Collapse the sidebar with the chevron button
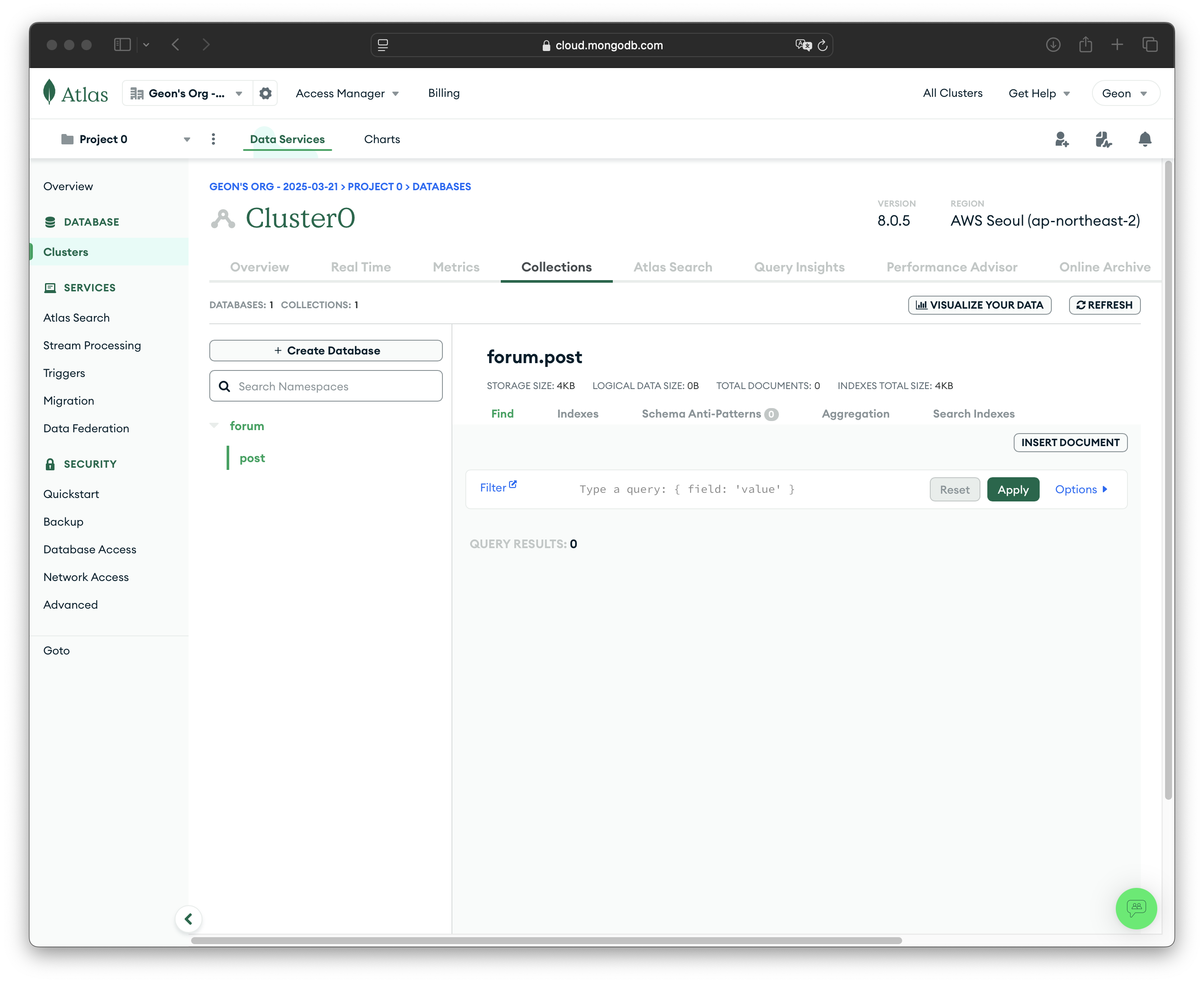Image resolution: width=1204 pixels, height=983 pixels. (189, 919)
